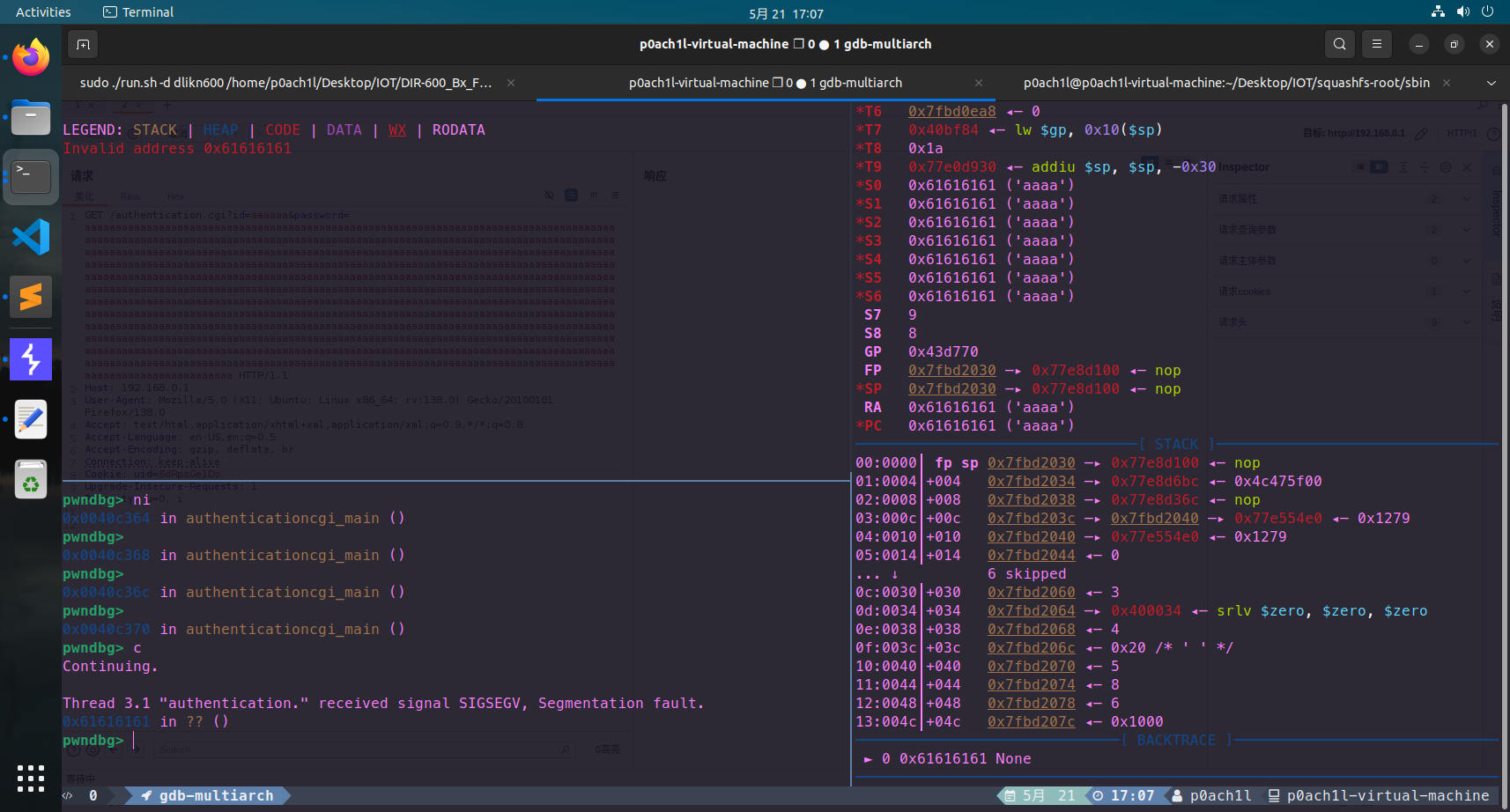Open the Activities overview
The width and height of the screenshot is (1510, 812).
(43, 12)
